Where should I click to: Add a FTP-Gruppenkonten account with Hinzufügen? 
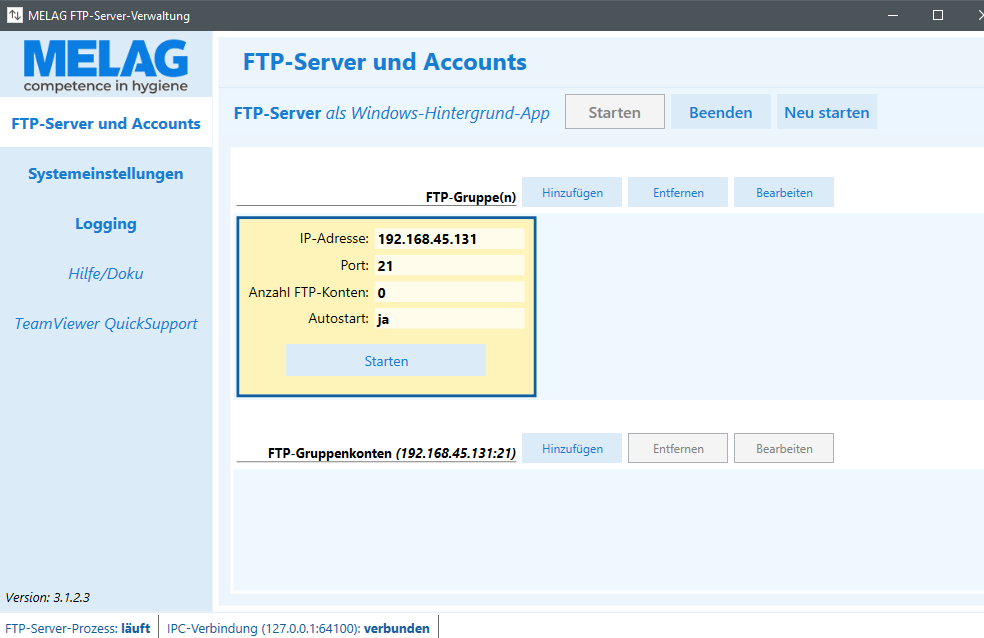572,449
